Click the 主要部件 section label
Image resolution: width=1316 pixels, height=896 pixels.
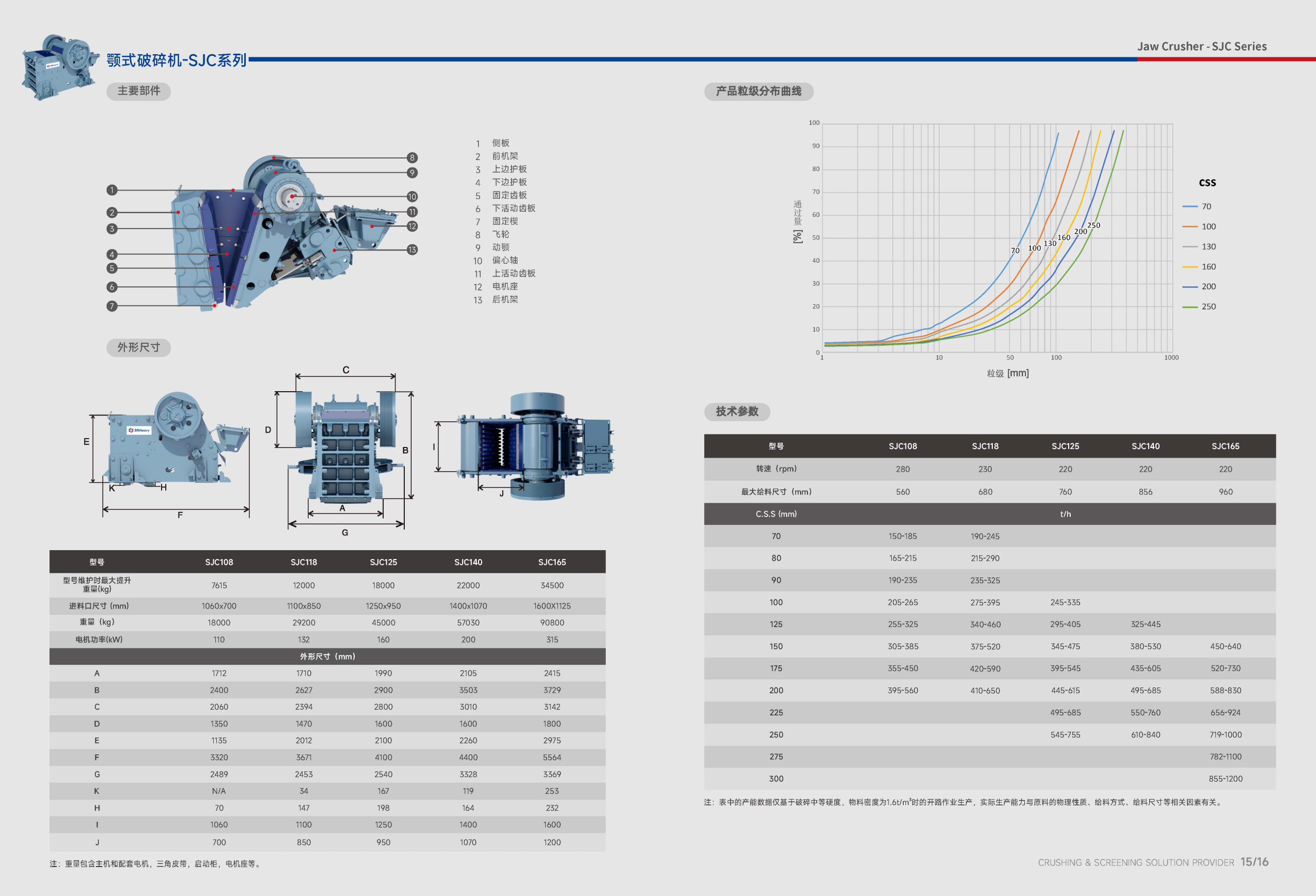(139, 91)
